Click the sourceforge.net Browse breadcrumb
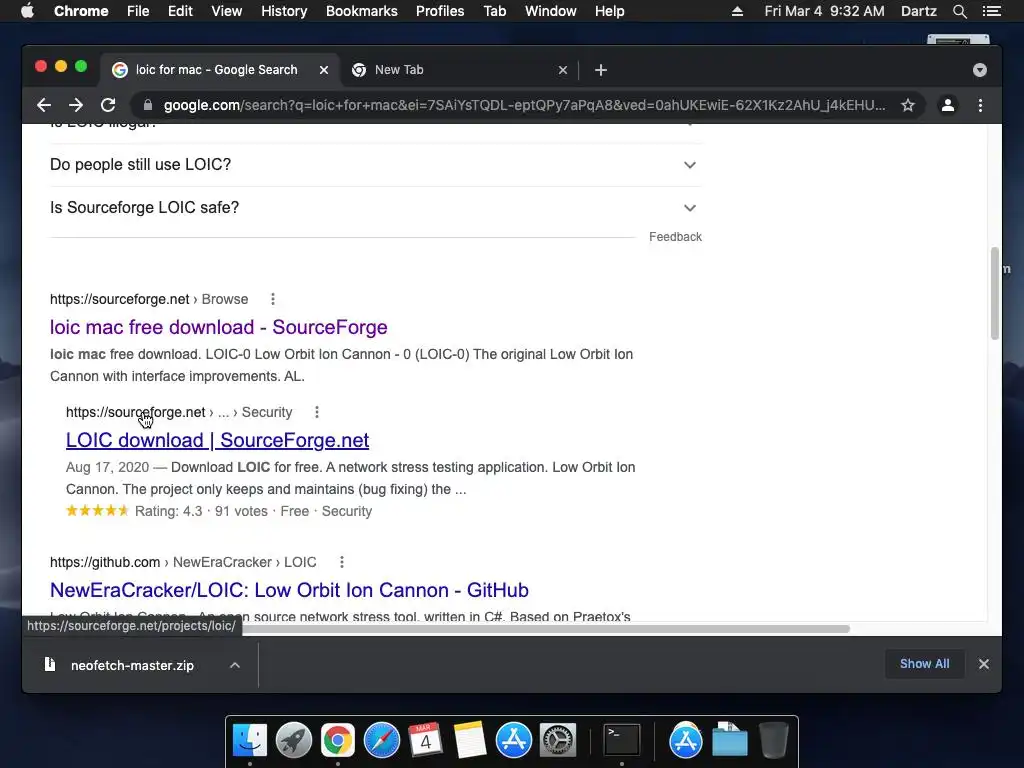The width and height of the screenshot is (1024, 768). (x=149, y=299)
